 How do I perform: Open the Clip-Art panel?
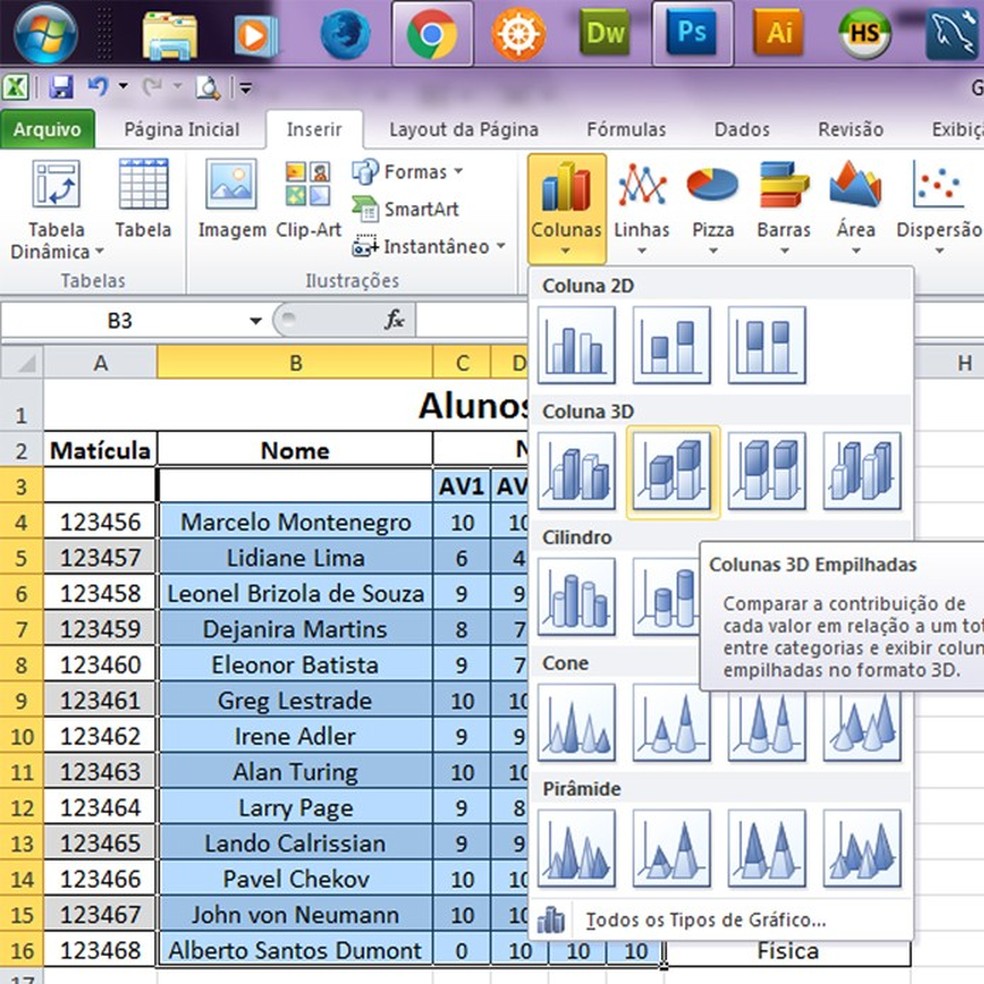point(308,202)
